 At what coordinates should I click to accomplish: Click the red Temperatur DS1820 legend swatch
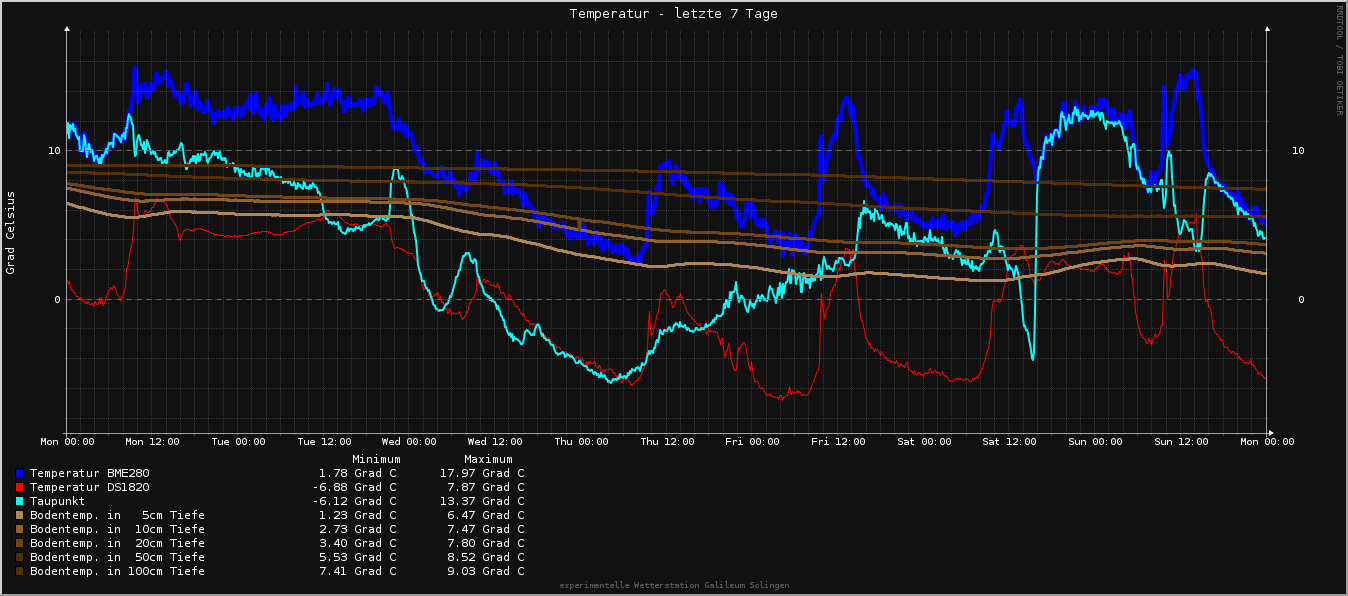click(x=19, y=487)
